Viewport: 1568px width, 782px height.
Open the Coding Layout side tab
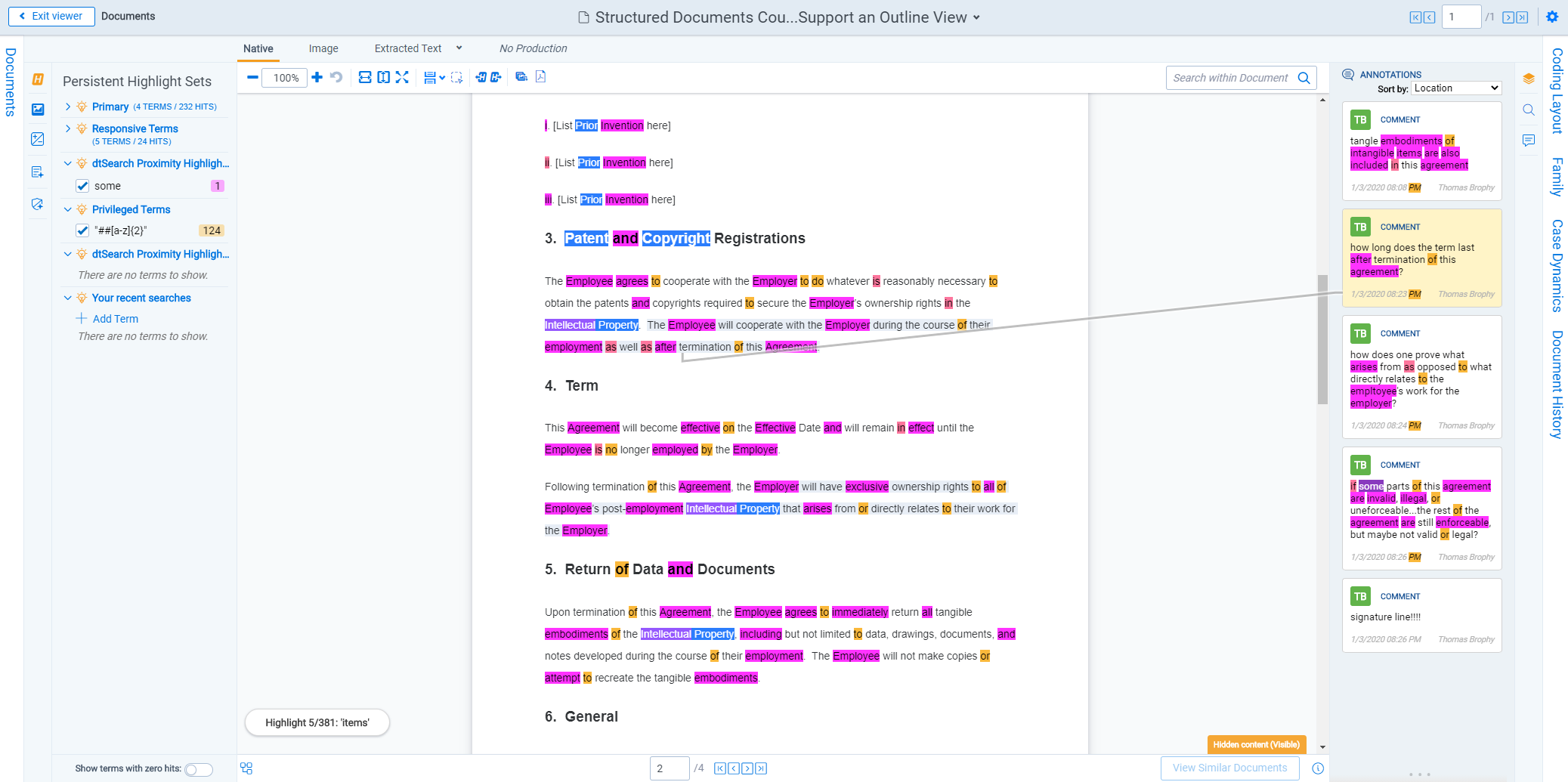(x=1557, y=91)
